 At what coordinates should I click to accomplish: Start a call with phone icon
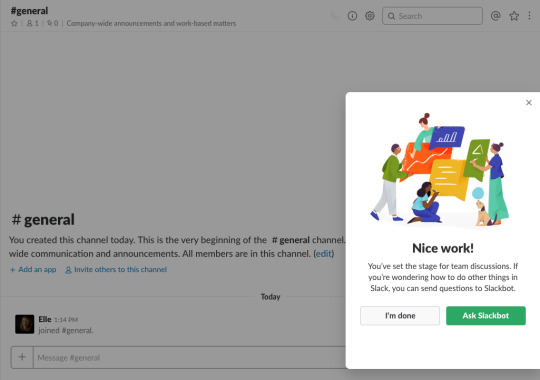click(335, 16)
